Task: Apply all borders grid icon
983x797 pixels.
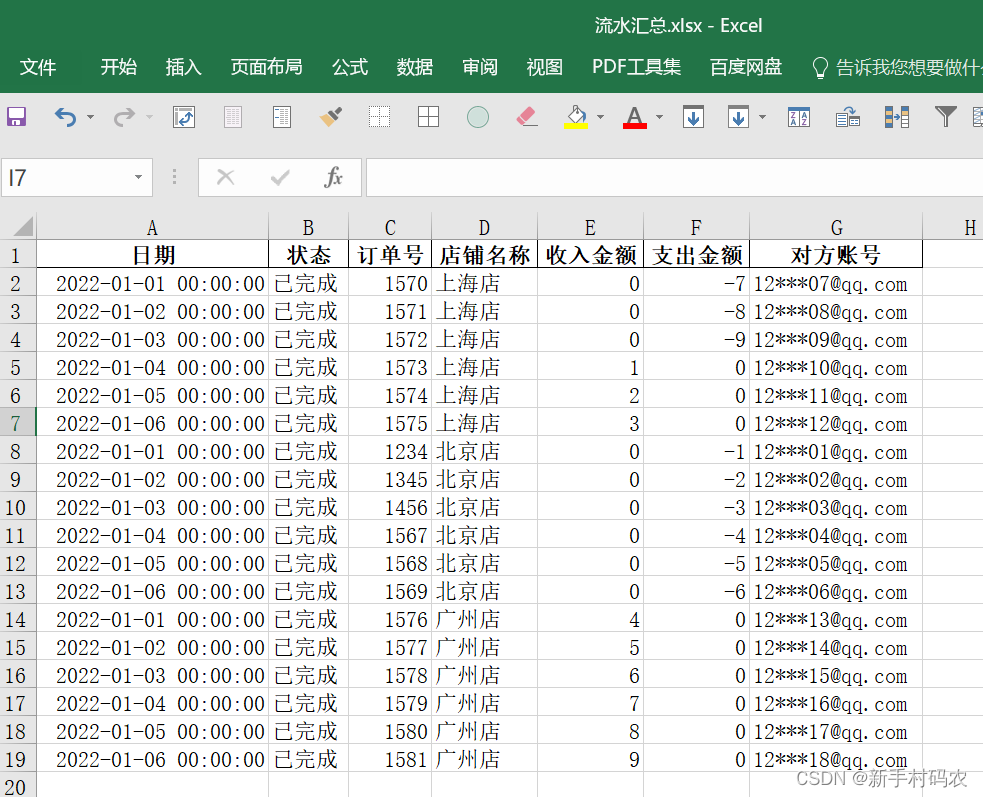Action: point(428,117)
